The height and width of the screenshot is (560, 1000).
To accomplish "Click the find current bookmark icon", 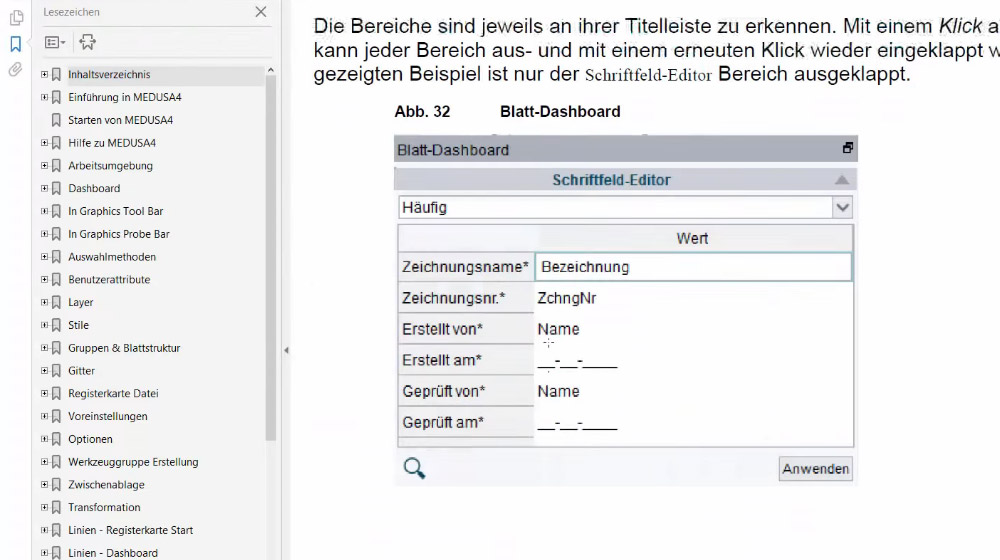I will point(87,42).
